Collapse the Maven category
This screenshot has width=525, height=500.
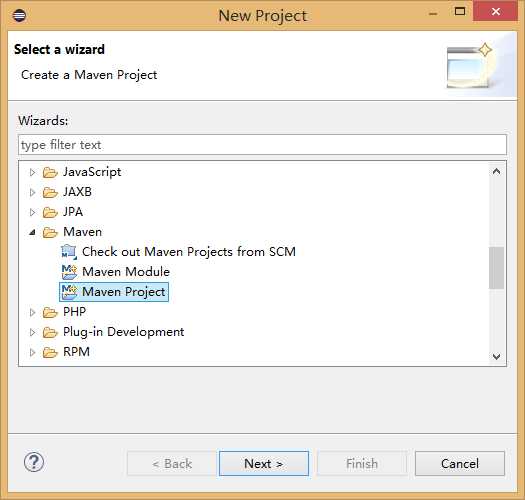click(x=32, y=232)
